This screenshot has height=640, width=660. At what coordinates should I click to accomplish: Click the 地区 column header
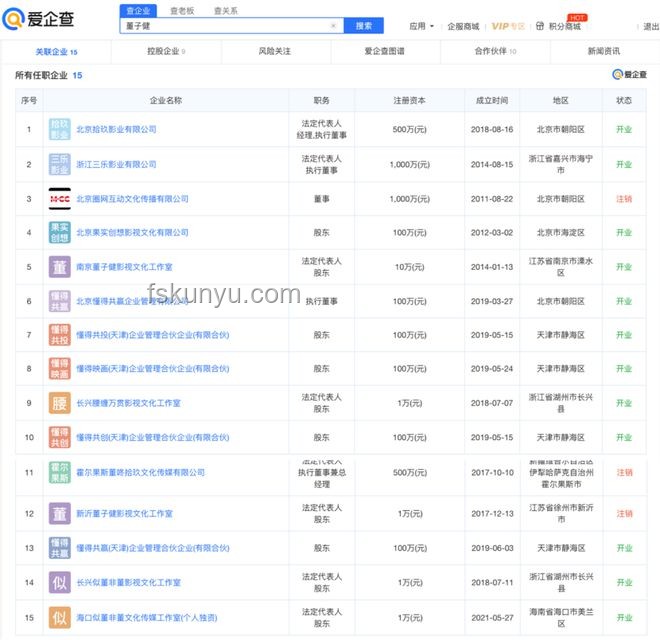tap(561, 100)
